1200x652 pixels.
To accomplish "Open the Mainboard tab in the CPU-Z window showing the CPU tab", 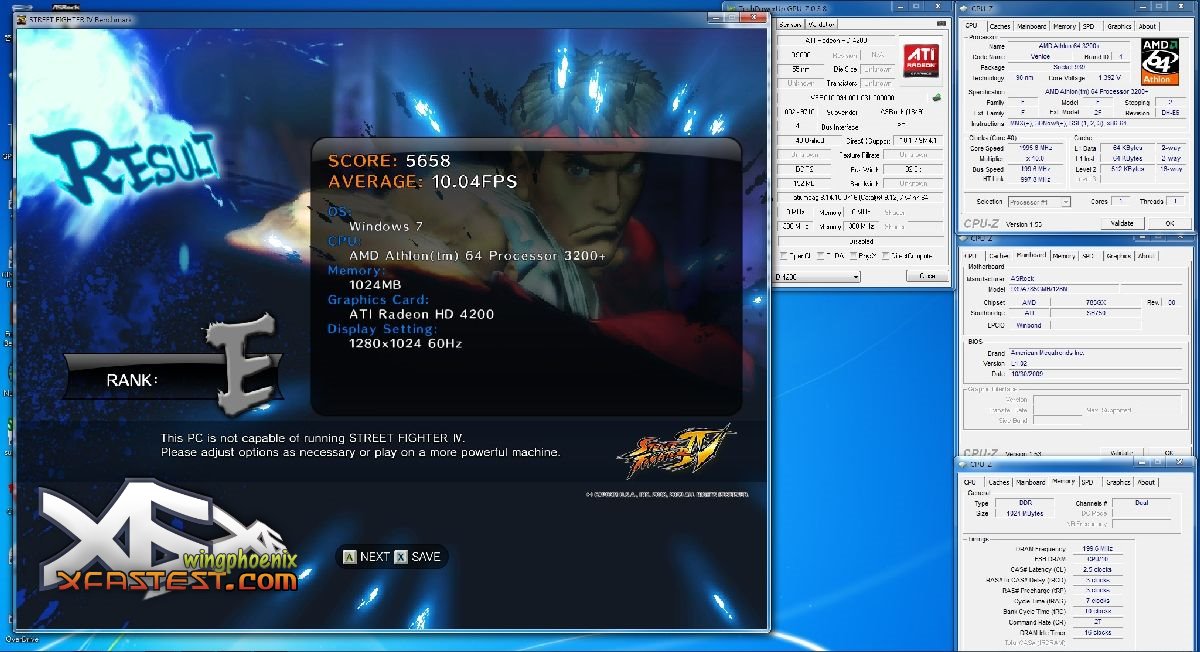I will pos(1032,27).
